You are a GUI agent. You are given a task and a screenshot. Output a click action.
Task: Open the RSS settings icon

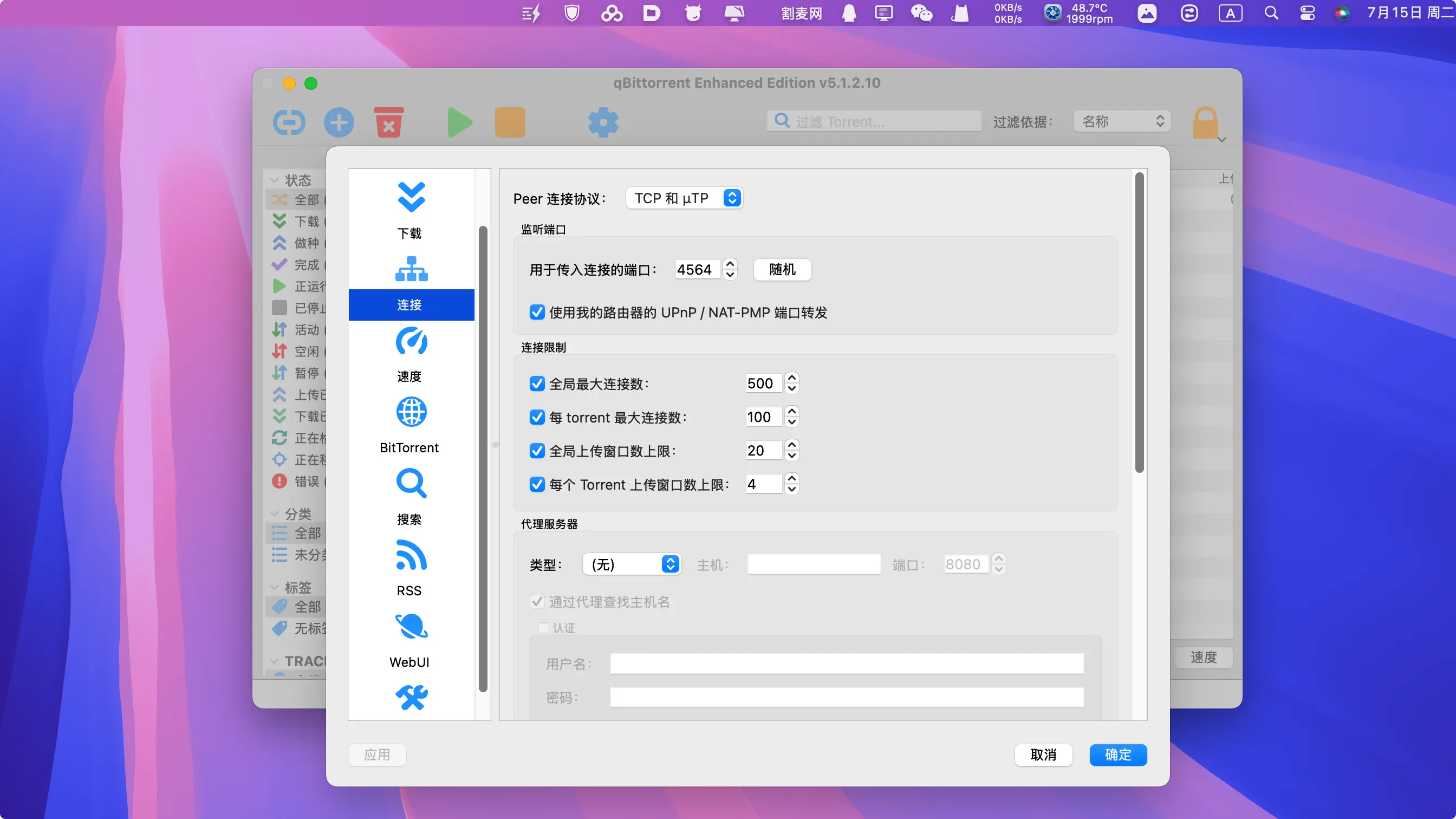coord(411,556)
